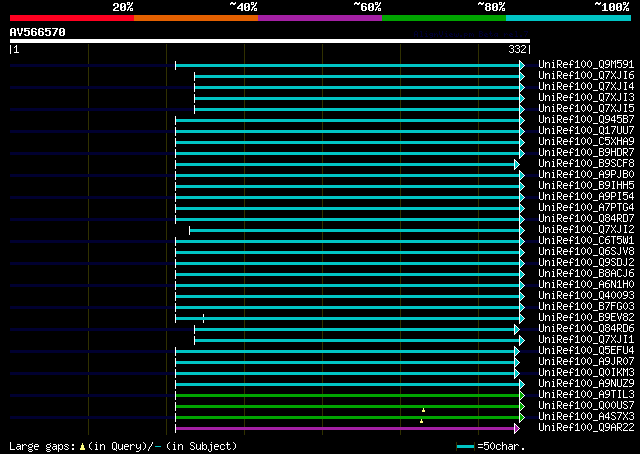Viewport: 640px width, 454px height.
Task: Open the UniRef100_B8ACJ6 label
Action: [x=586, y=273]
